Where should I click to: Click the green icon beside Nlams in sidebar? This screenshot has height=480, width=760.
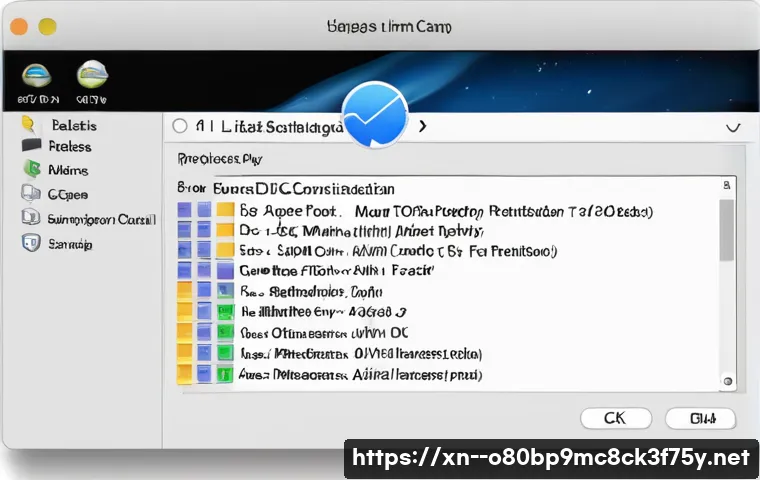pyautogui.click(x=30, y=170)
